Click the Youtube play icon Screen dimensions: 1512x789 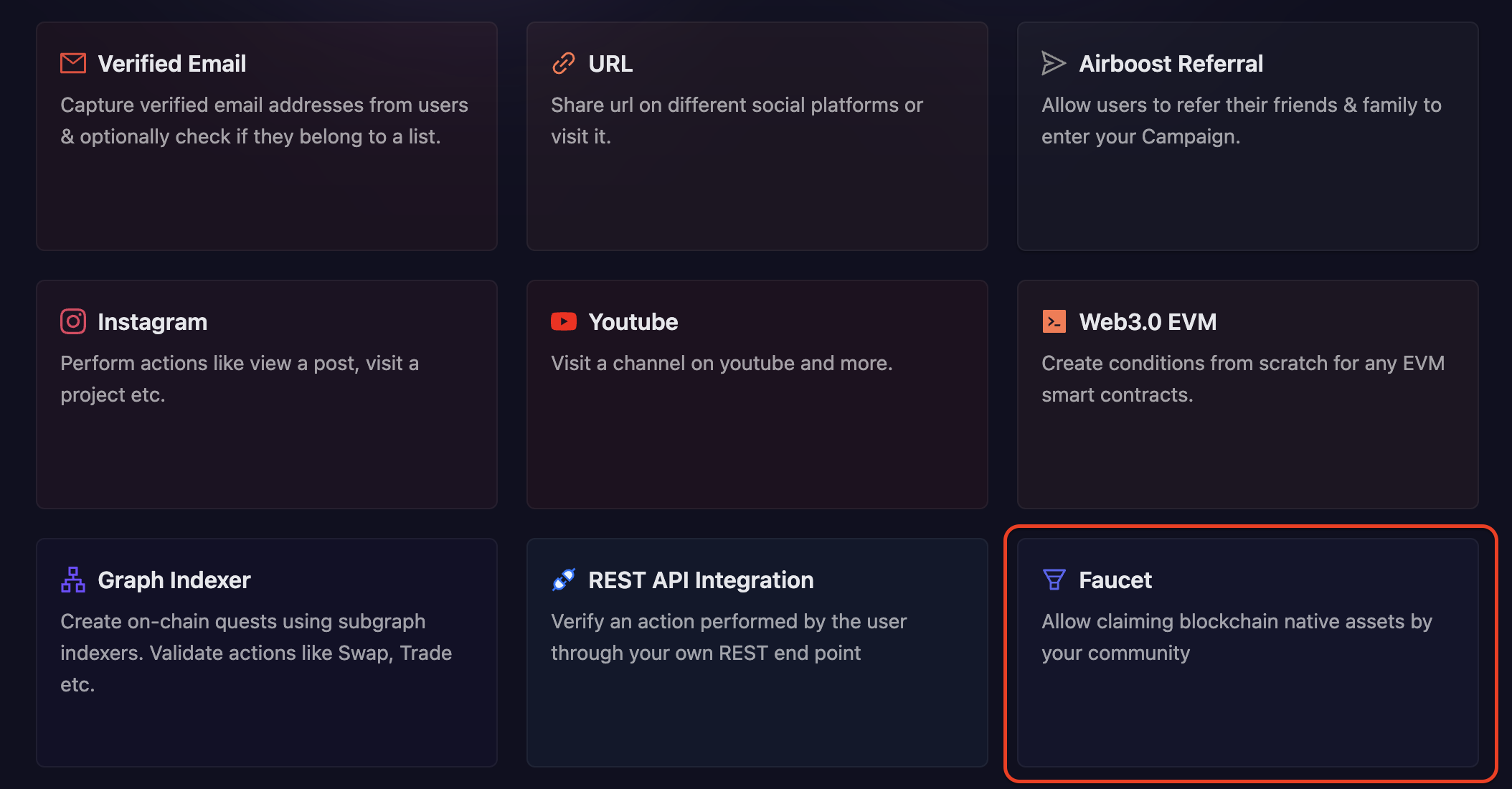pos(563,321)
